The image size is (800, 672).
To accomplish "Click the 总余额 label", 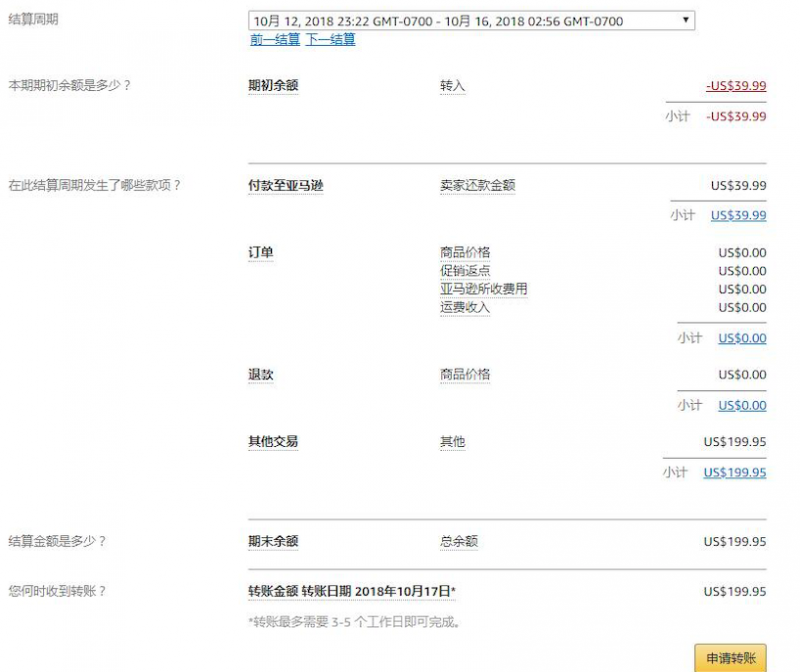I will pyautogui.click(x=459, y=541).
